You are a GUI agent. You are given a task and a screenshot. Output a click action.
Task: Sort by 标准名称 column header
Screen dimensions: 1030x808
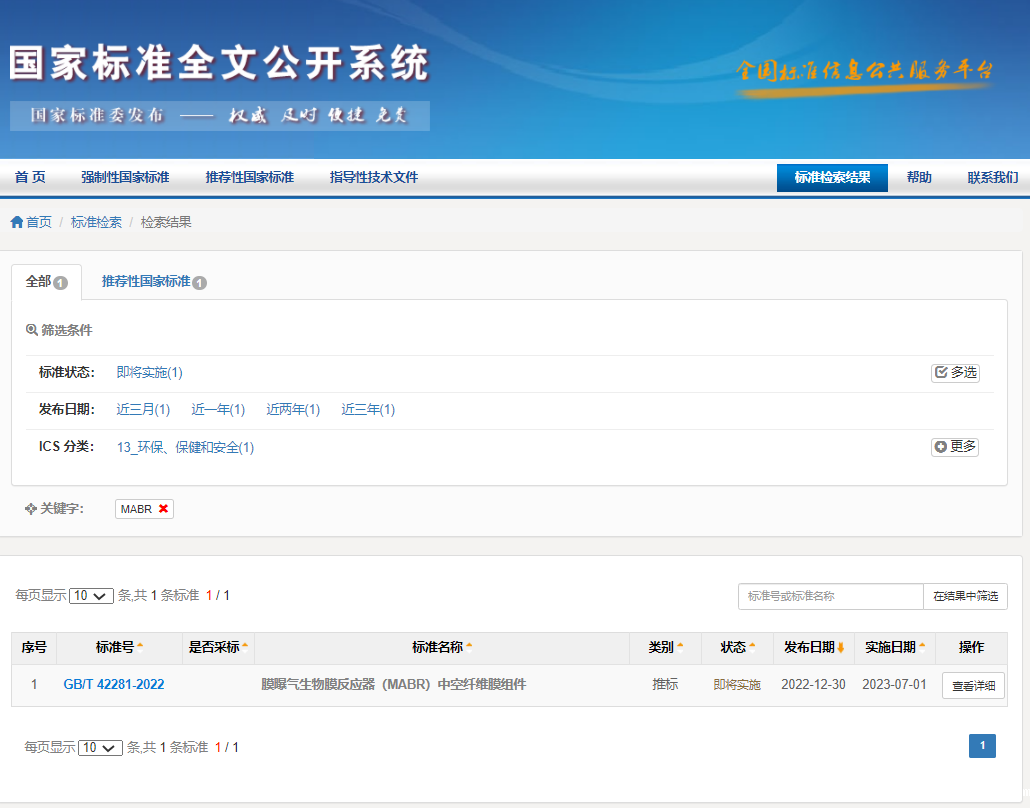[441, 647]
